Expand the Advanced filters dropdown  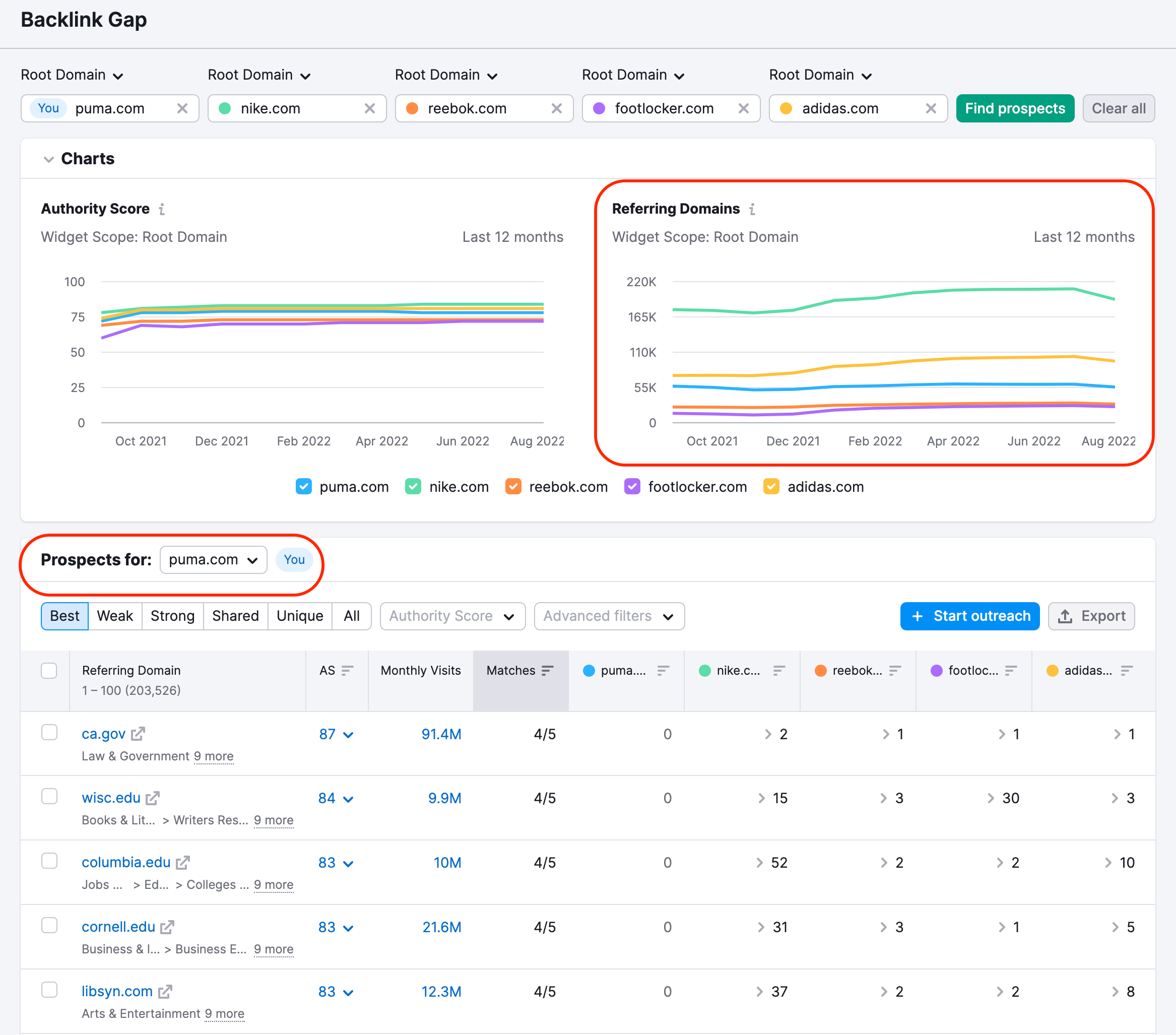pyautogui.click(x=609, y=616)
